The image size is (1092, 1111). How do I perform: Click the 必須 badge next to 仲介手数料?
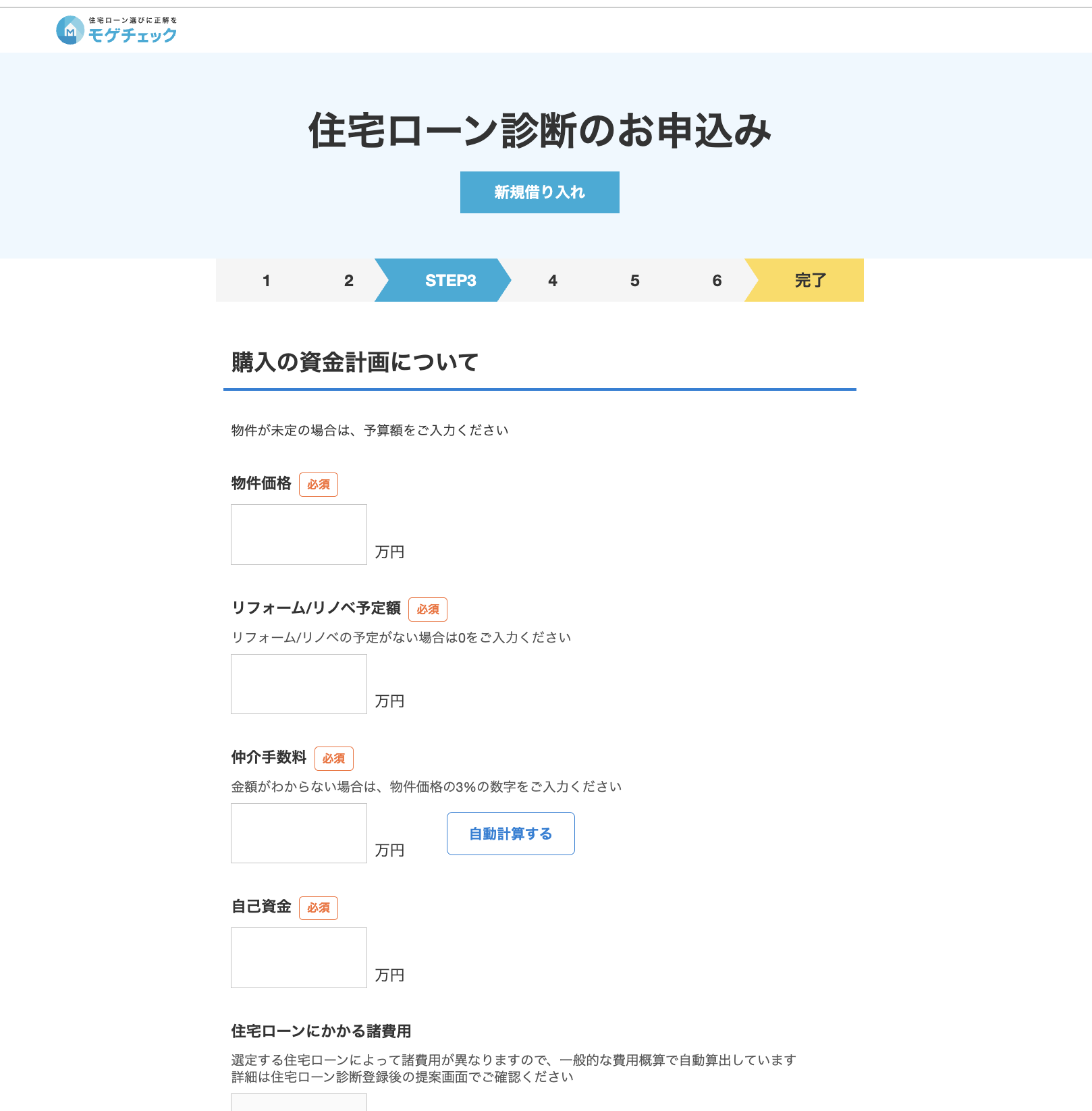[334, 759]
